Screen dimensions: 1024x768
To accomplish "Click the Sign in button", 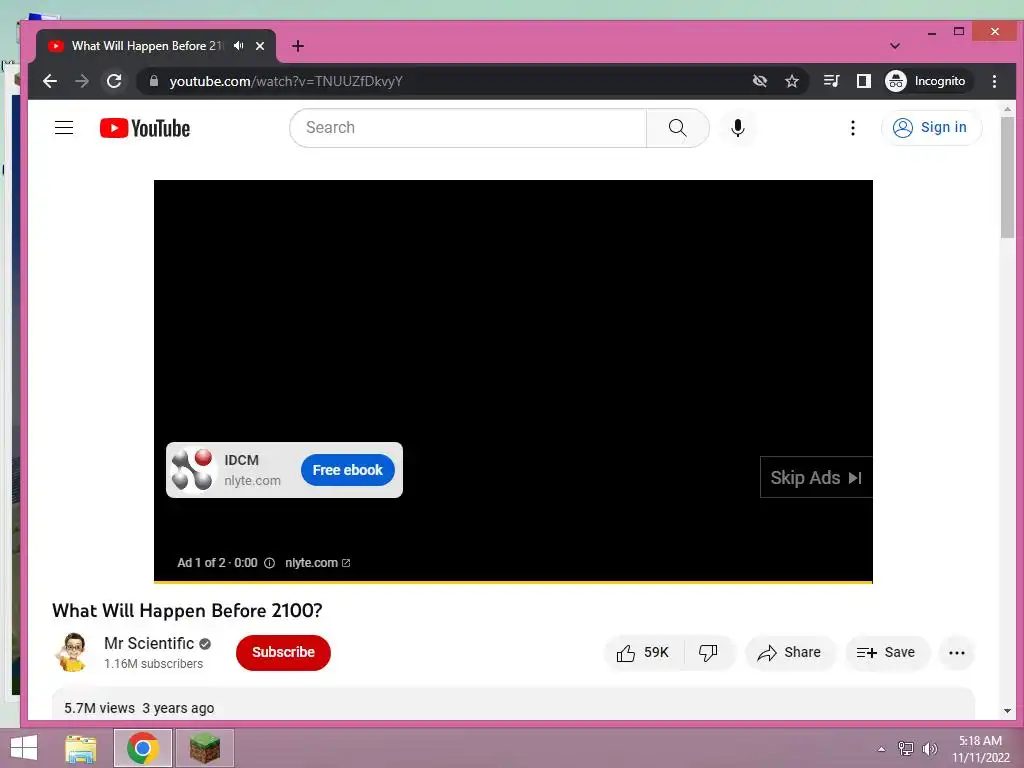I will 931,127.
